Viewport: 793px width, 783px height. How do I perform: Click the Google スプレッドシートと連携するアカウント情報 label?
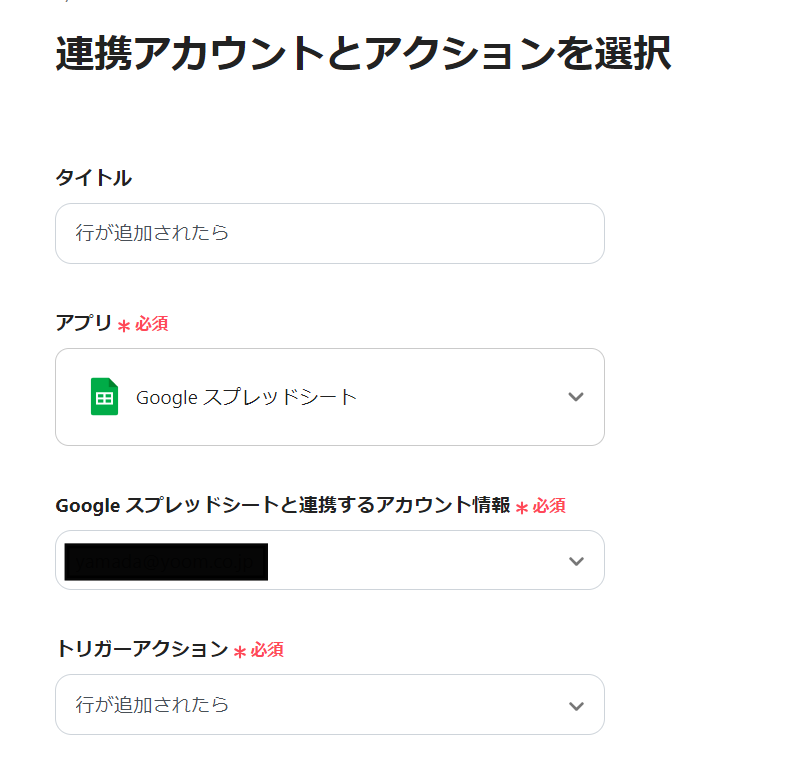[282, 506]
